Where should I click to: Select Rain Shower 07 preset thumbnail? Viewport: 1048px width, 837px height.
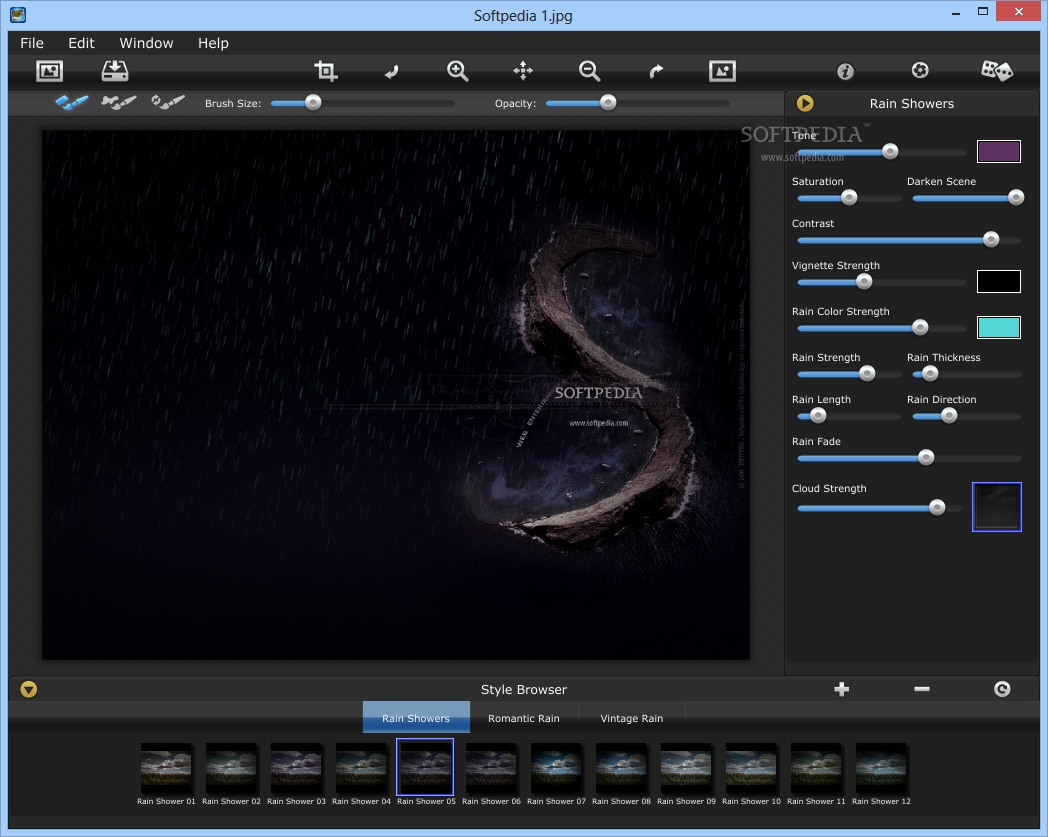(556, 767)
